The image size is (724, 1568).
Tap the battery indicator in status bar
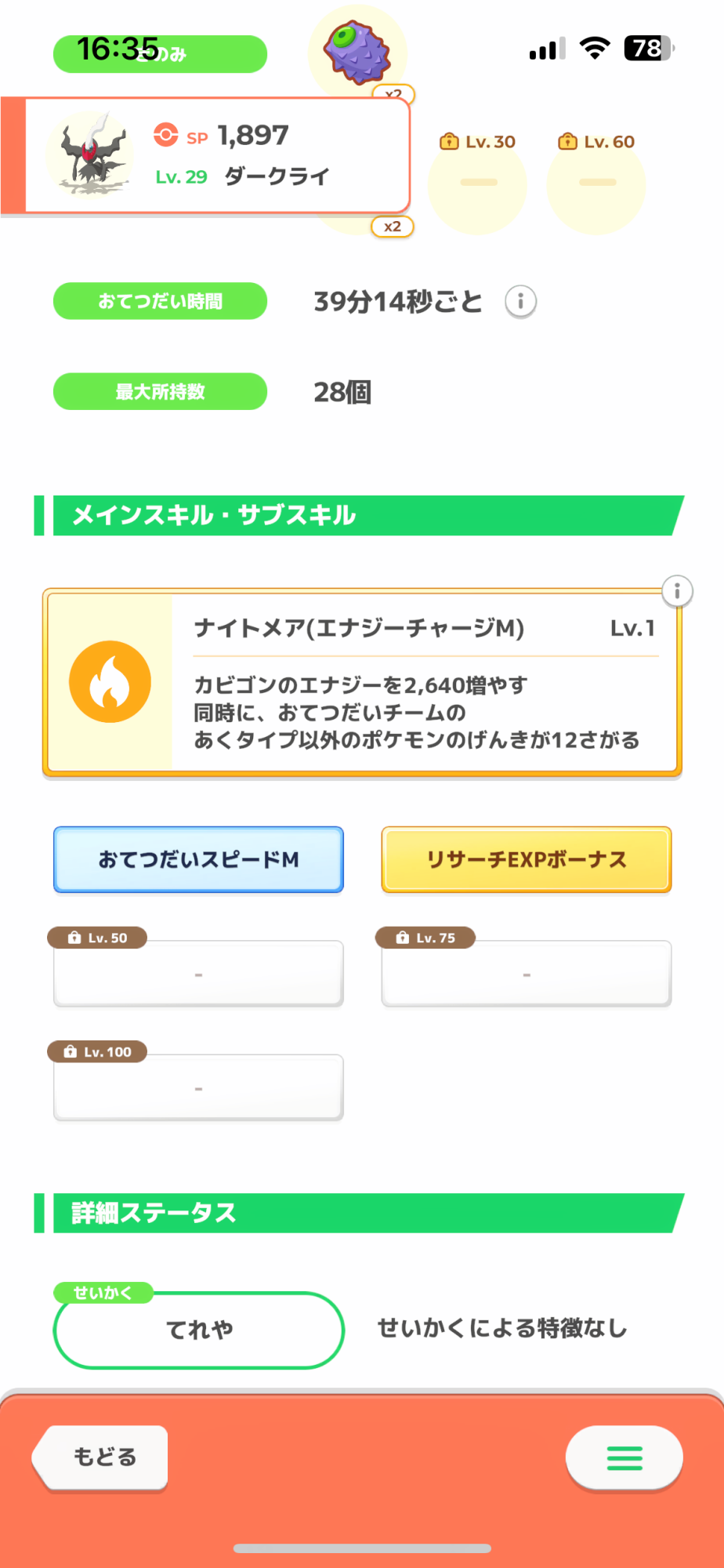point(648,49)
